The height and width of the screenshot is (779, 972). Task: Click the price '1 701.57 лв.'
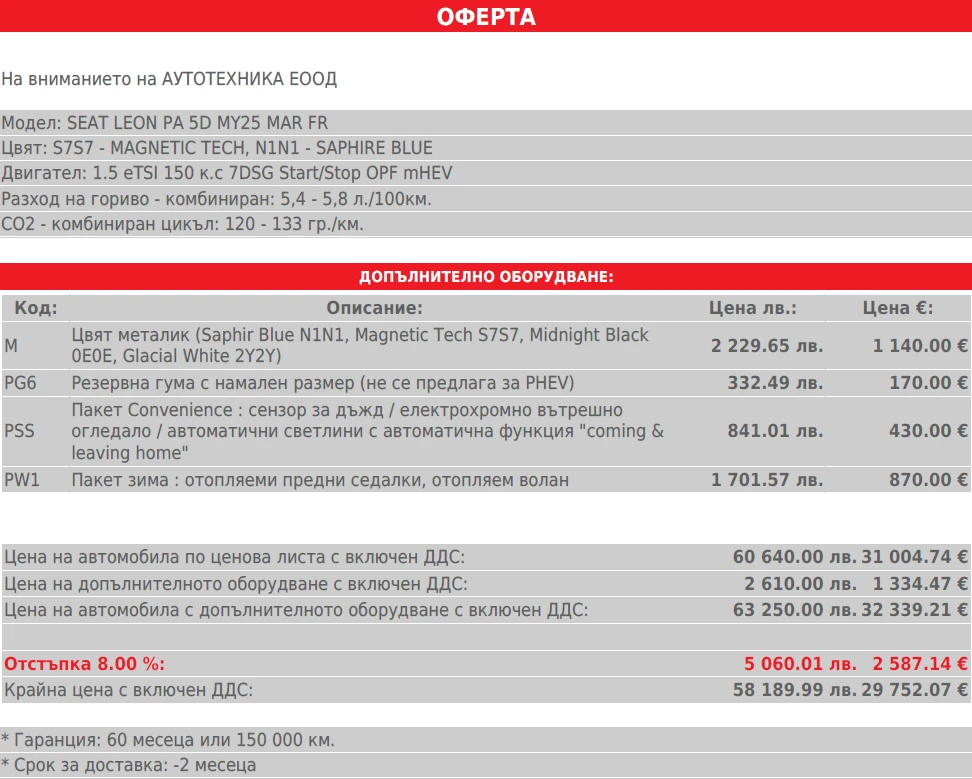(767, 480)
